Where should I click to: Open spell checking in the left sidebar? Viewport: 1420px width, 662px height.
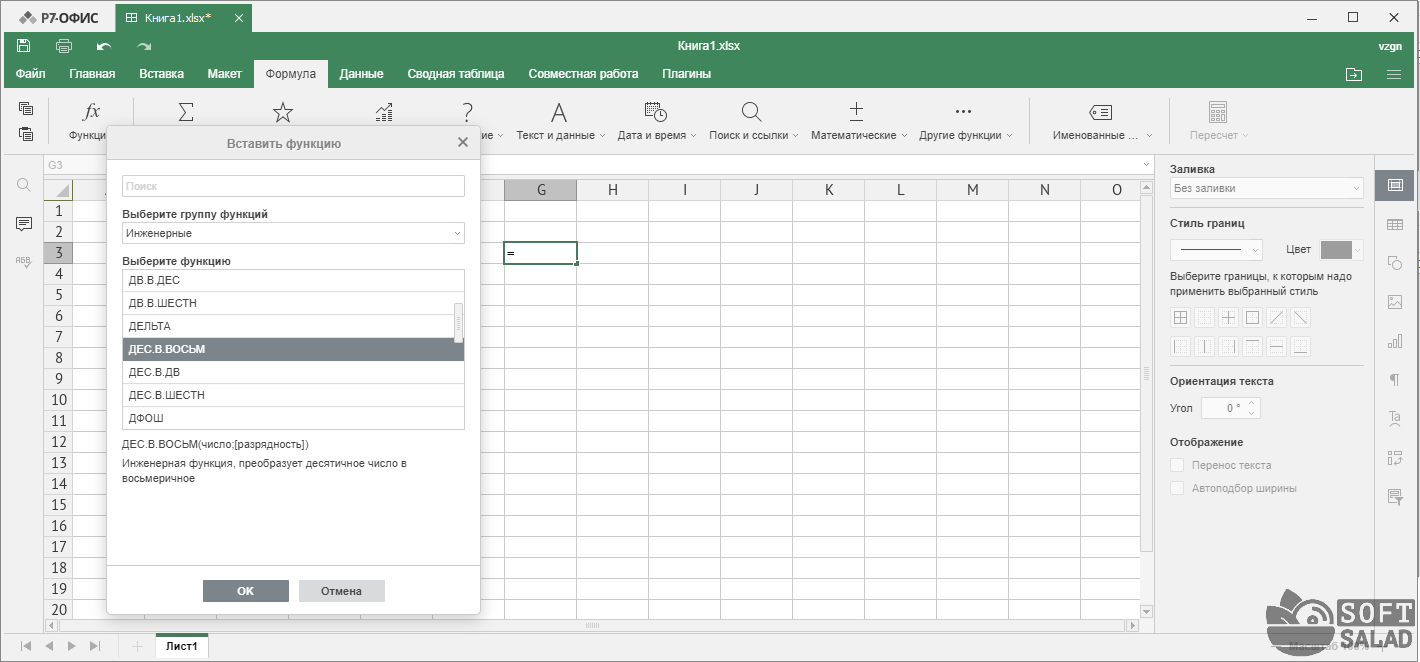(24, 261)
